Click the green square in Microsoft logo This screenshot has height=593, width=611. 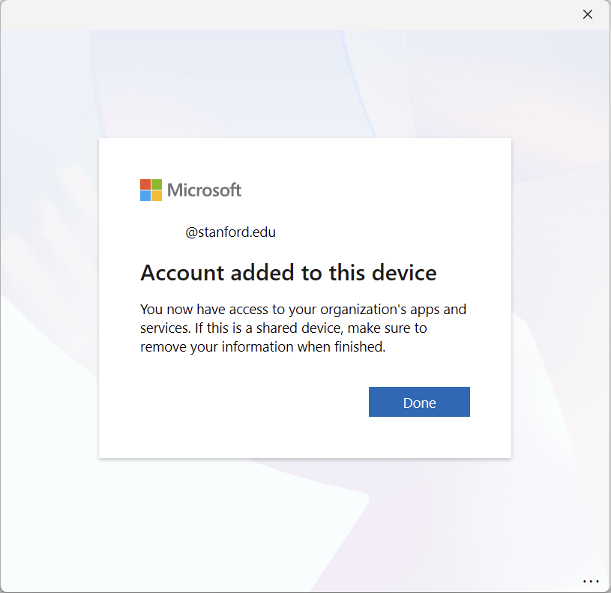(x=157, y=184)
